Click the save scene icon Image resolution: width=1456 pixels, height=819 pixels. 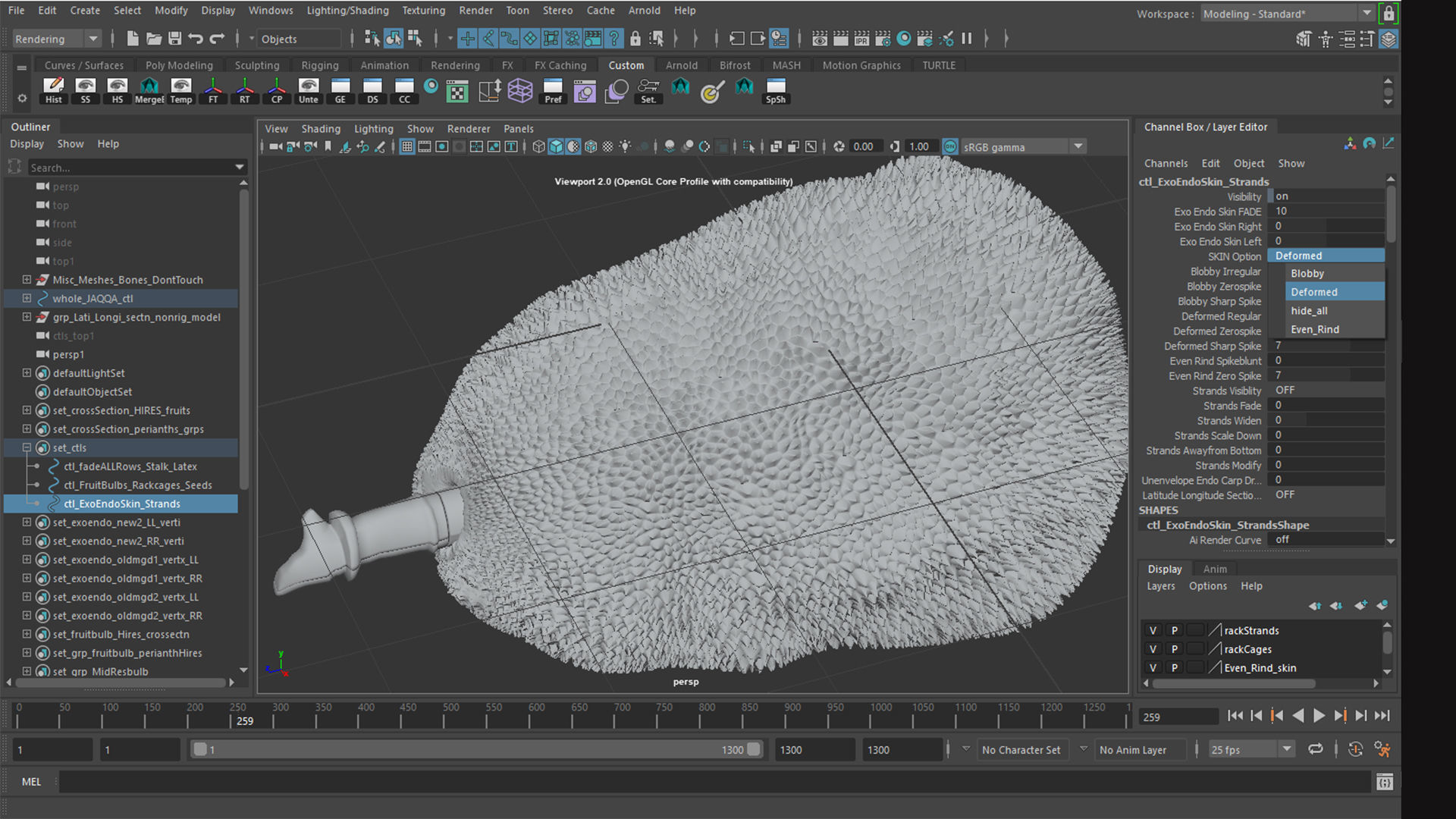tap(174, 39)
